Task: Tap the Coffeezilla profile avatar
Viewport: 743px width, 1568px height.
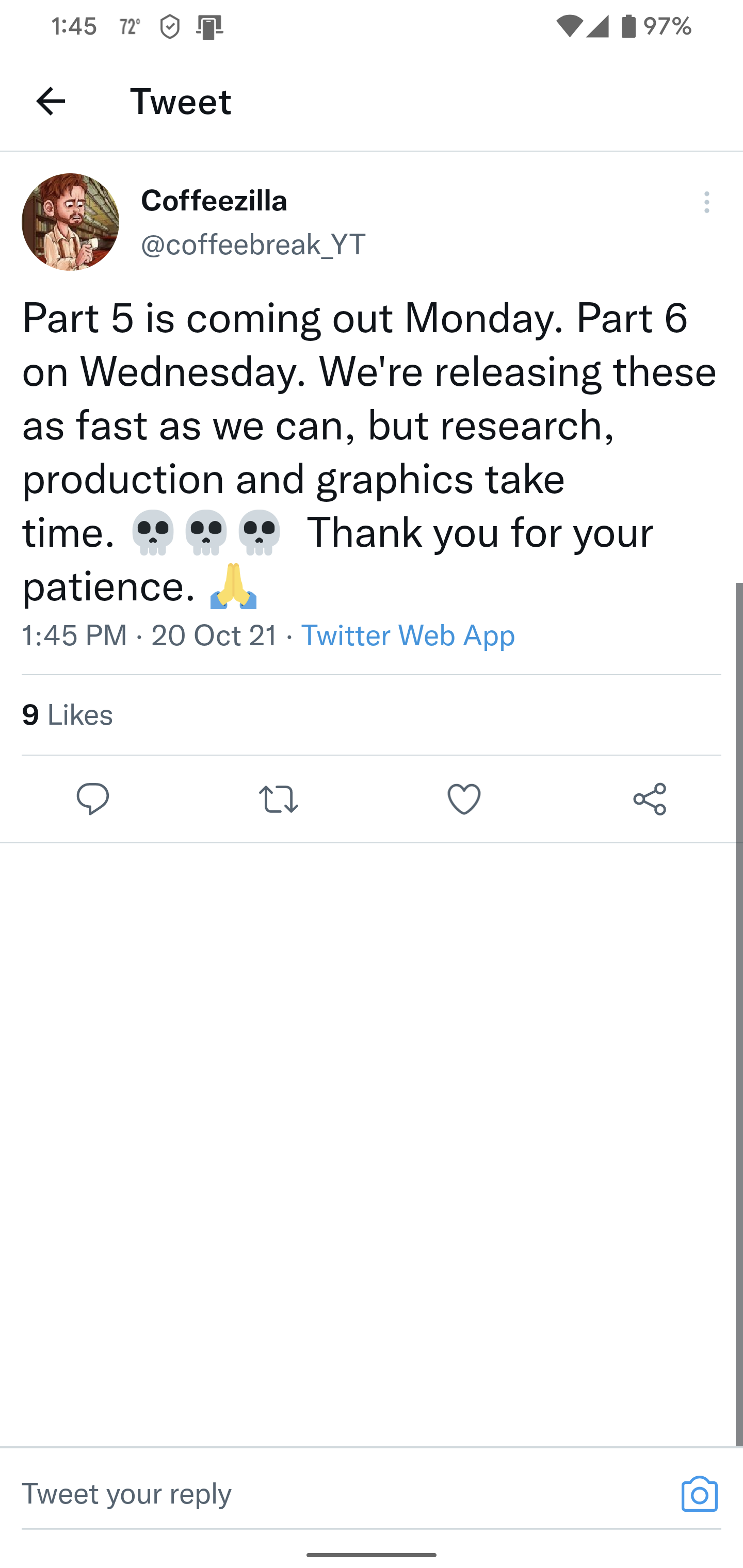Action: [x=71, y=222]
